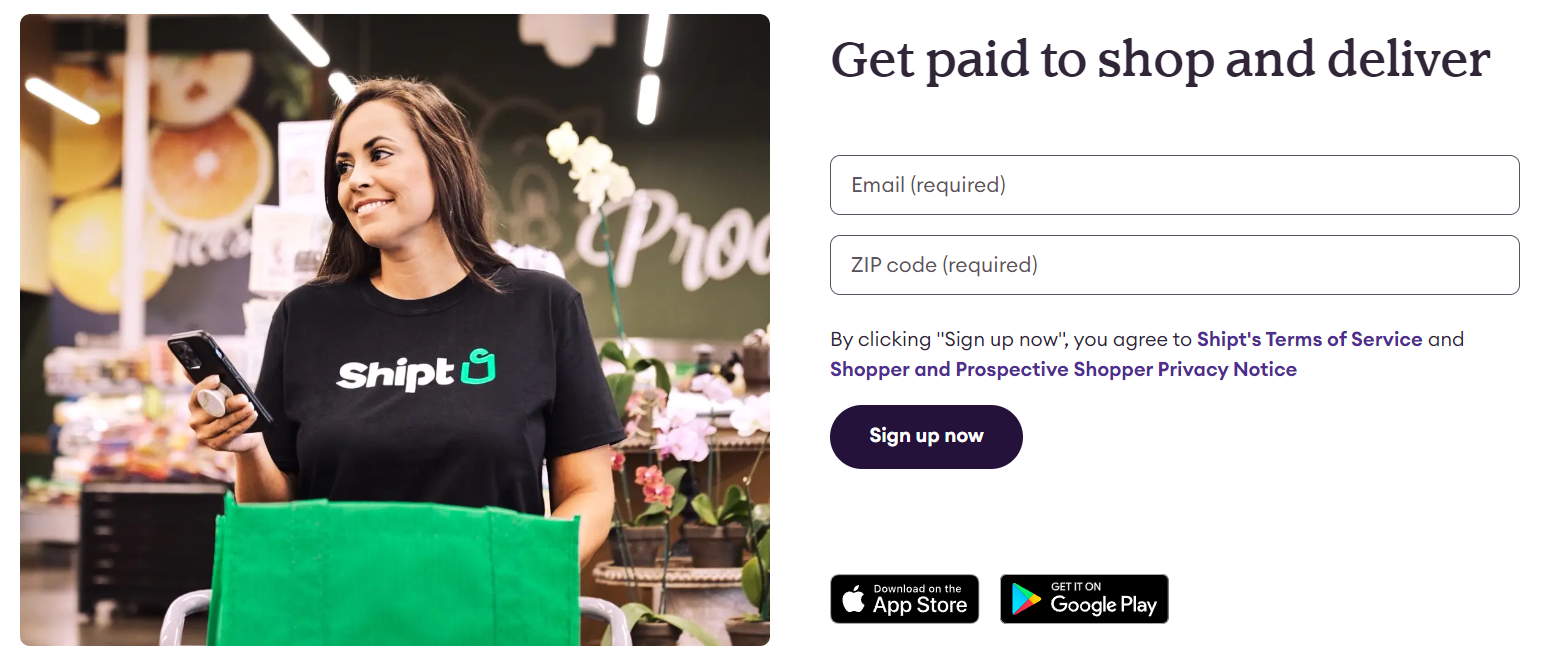Click the Get paid to shop and deliver heading
The height and width of the screenshot is (656, 1542).
(1160, 60)
